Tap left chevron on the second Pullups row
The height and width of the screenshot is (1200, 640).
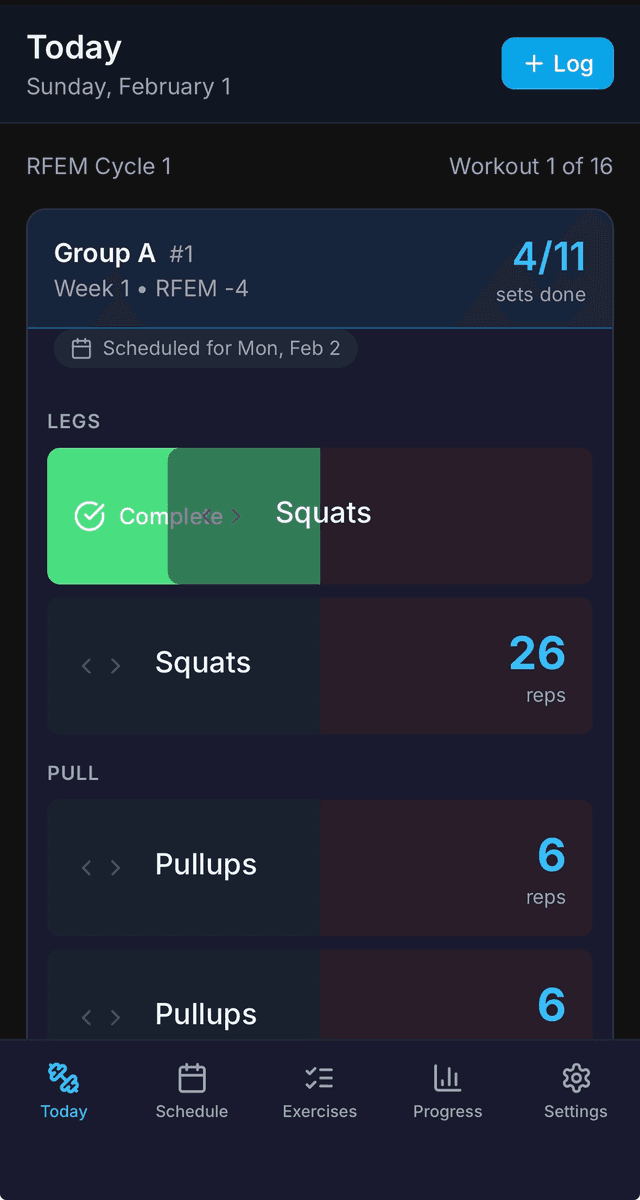(x=86, y=1017)
